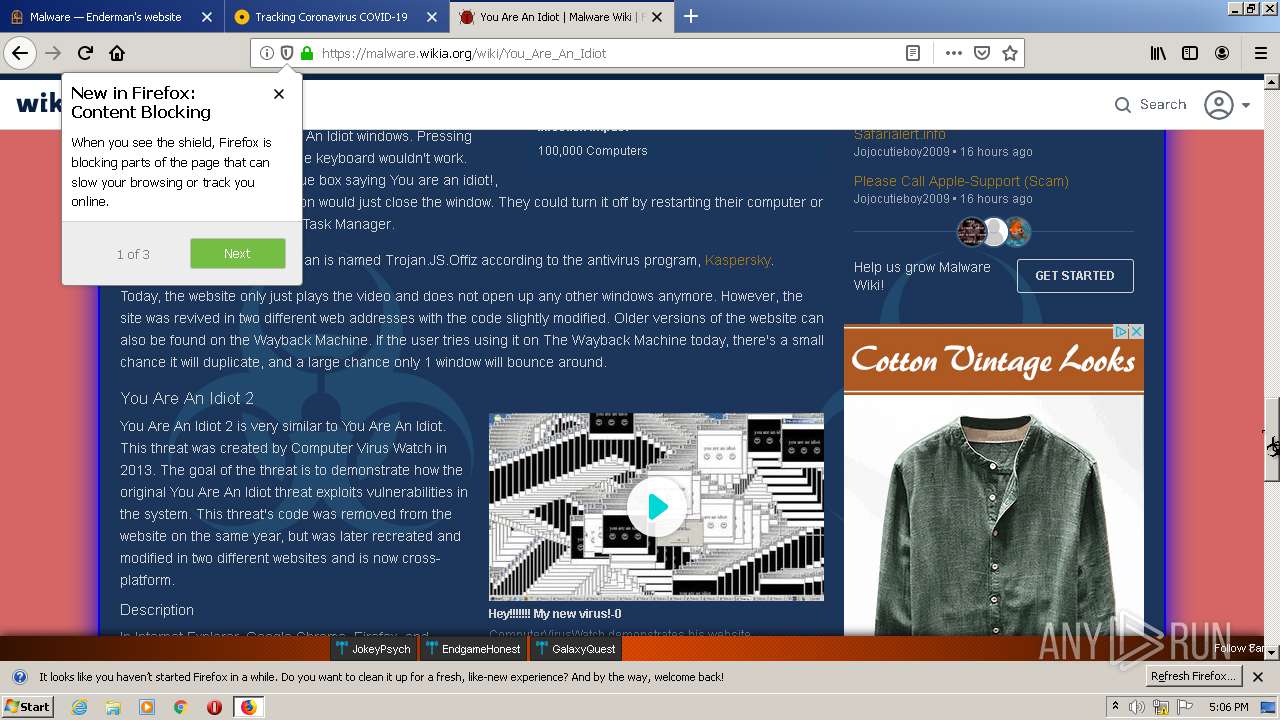Viewport: 1280px width, 720px height.
Task: Open Windows Explorer from the taskbar
Action: click(x=113, y=707)
